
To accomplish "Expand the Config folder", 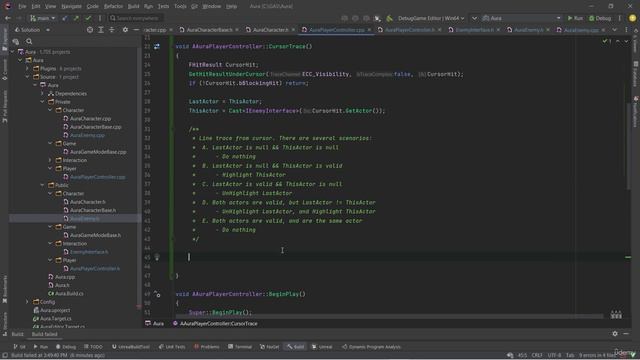I will [27, 302].
